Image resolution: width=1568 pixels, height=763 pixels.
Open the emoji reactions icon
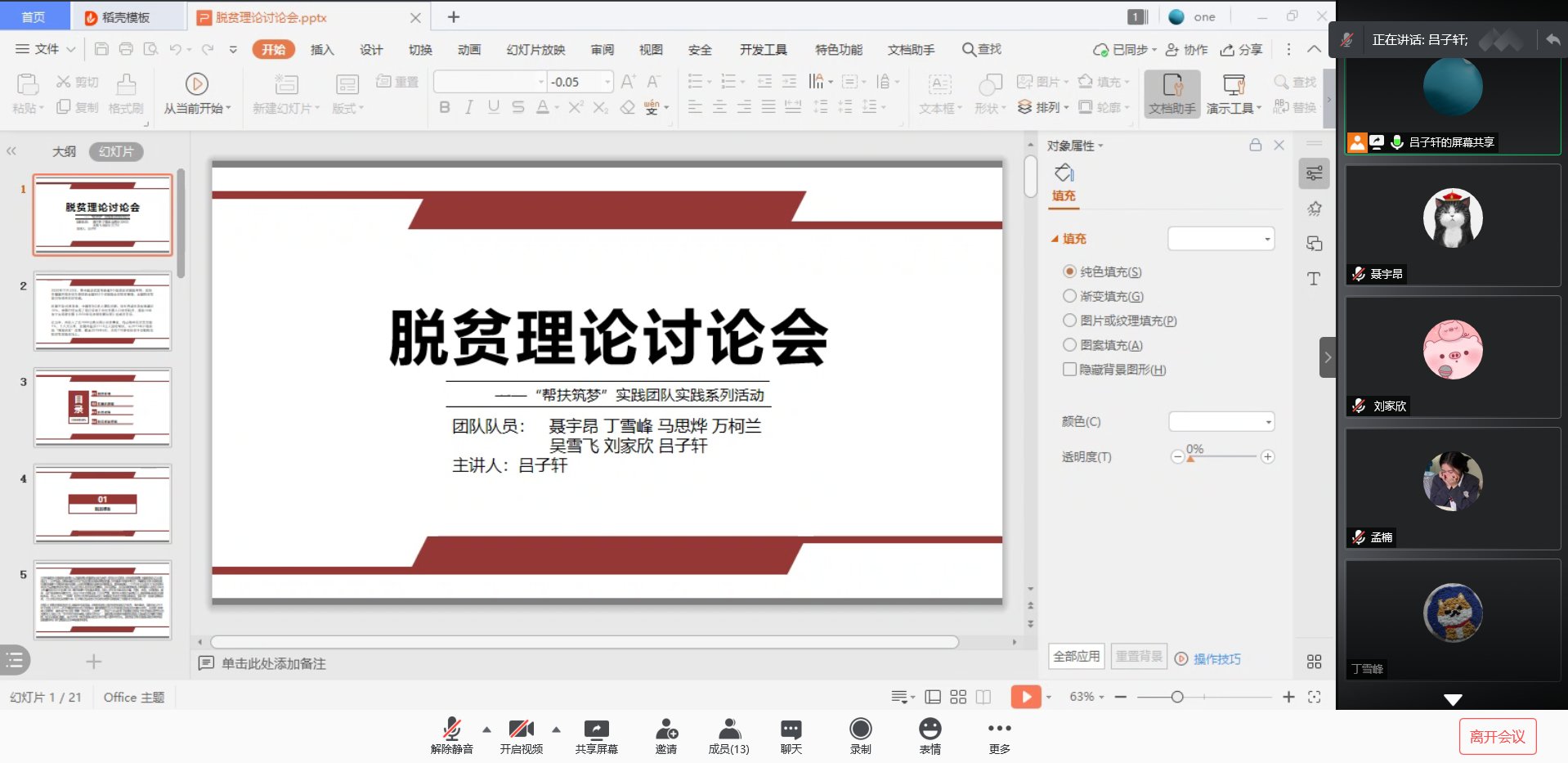pos(930,729)
